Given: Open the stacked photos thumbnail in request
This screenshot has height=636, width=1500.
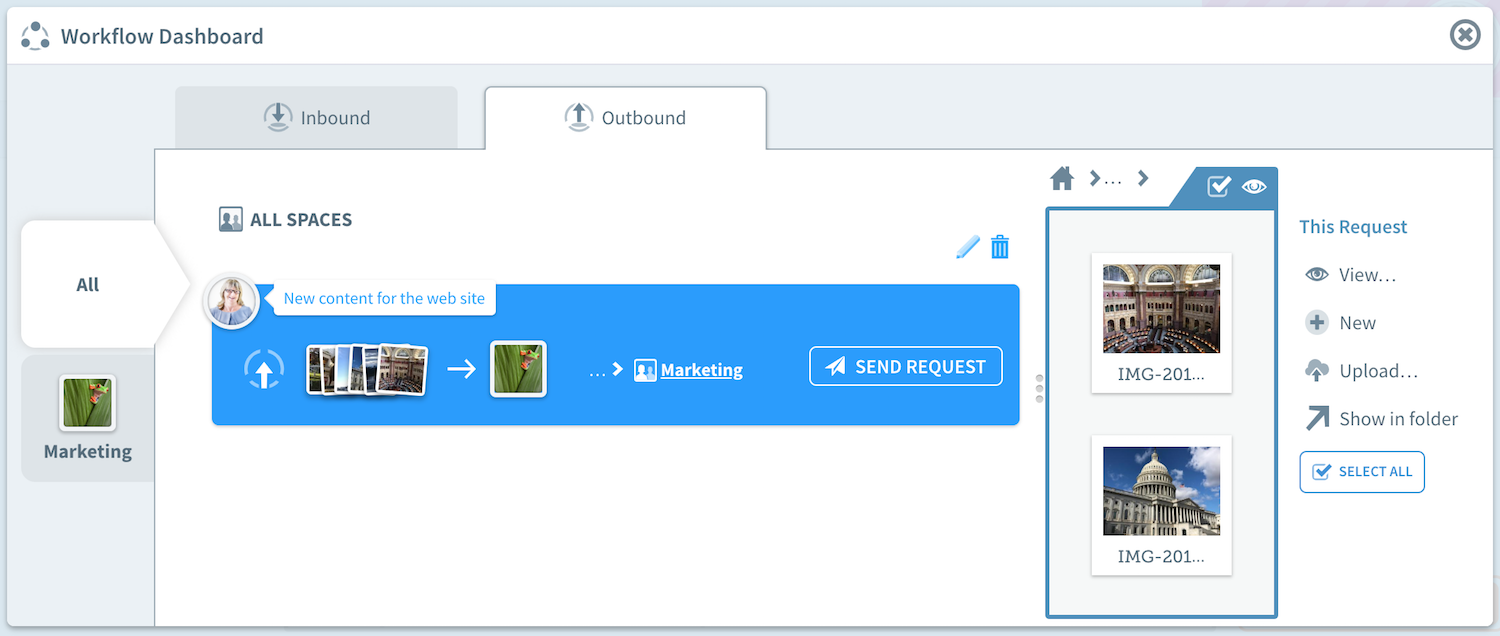Looking at the screenshot, I should (x=367, y=369).
